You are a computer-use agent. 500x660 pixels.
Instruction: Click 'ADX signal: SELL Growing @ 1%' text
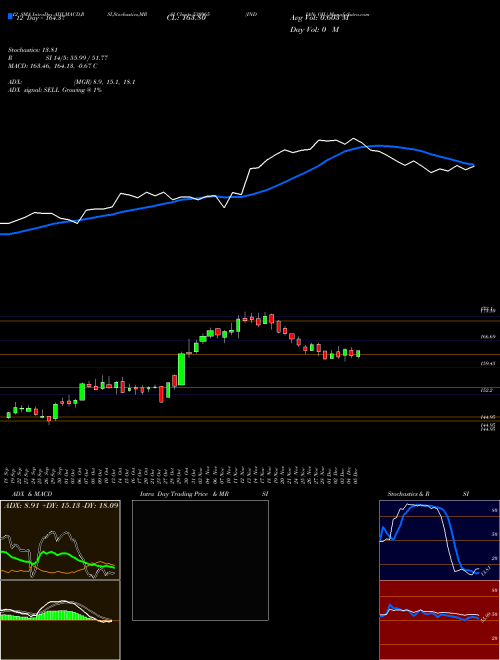(x=55, y=90)
